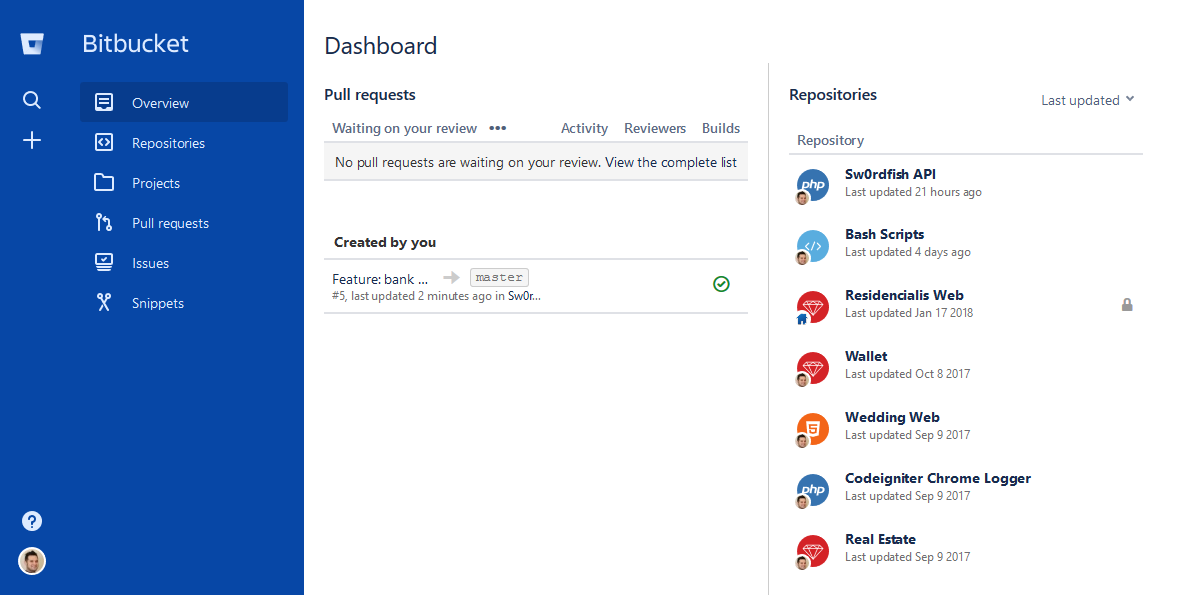1180x595 pixels.
Task: Click the Projects folder icon
Action: point(104,182)
